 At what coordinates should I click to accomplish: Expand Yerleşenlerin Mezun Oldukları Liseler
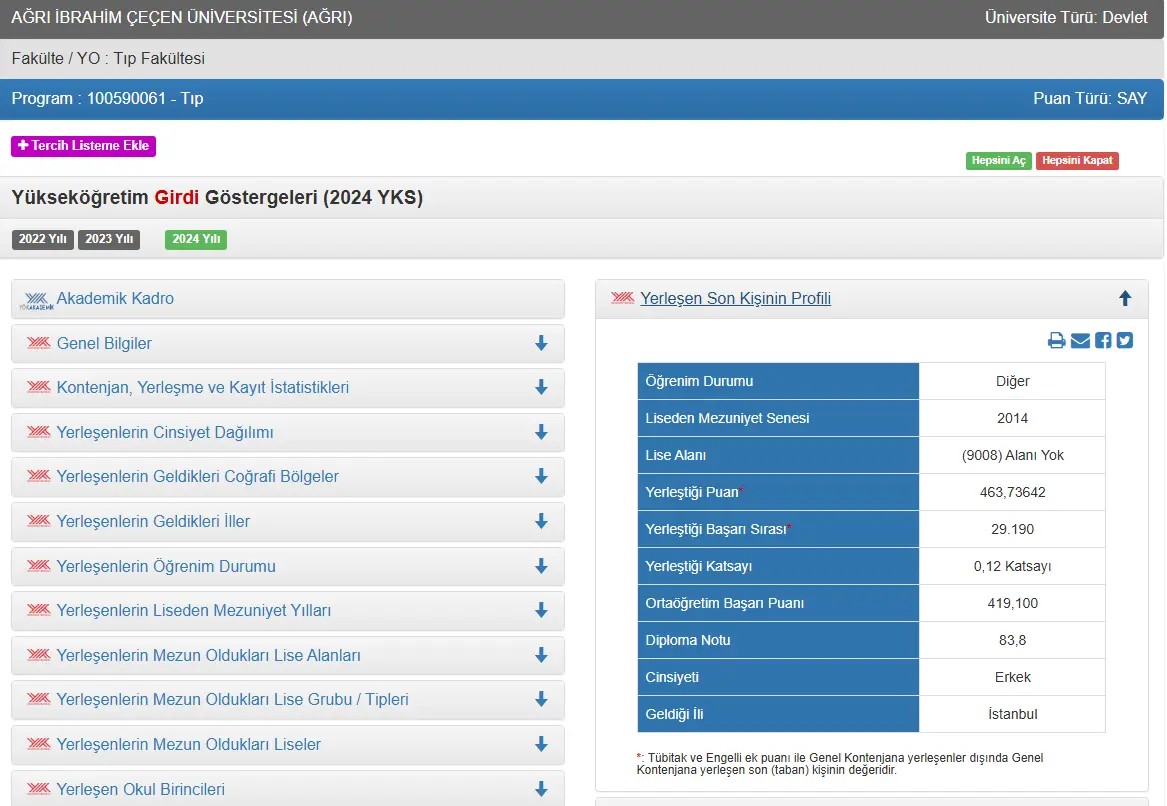point(541,744)
